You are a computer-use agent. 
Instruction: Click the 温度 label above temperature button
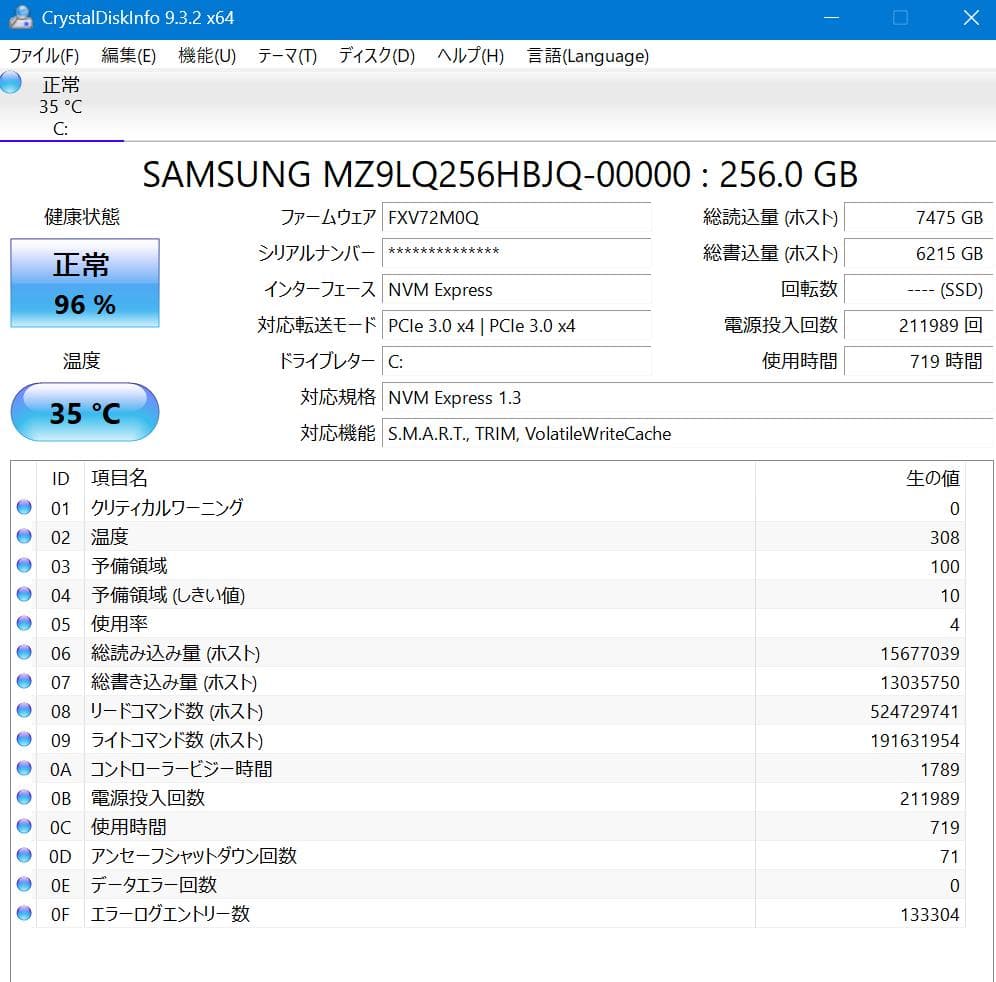82,361
